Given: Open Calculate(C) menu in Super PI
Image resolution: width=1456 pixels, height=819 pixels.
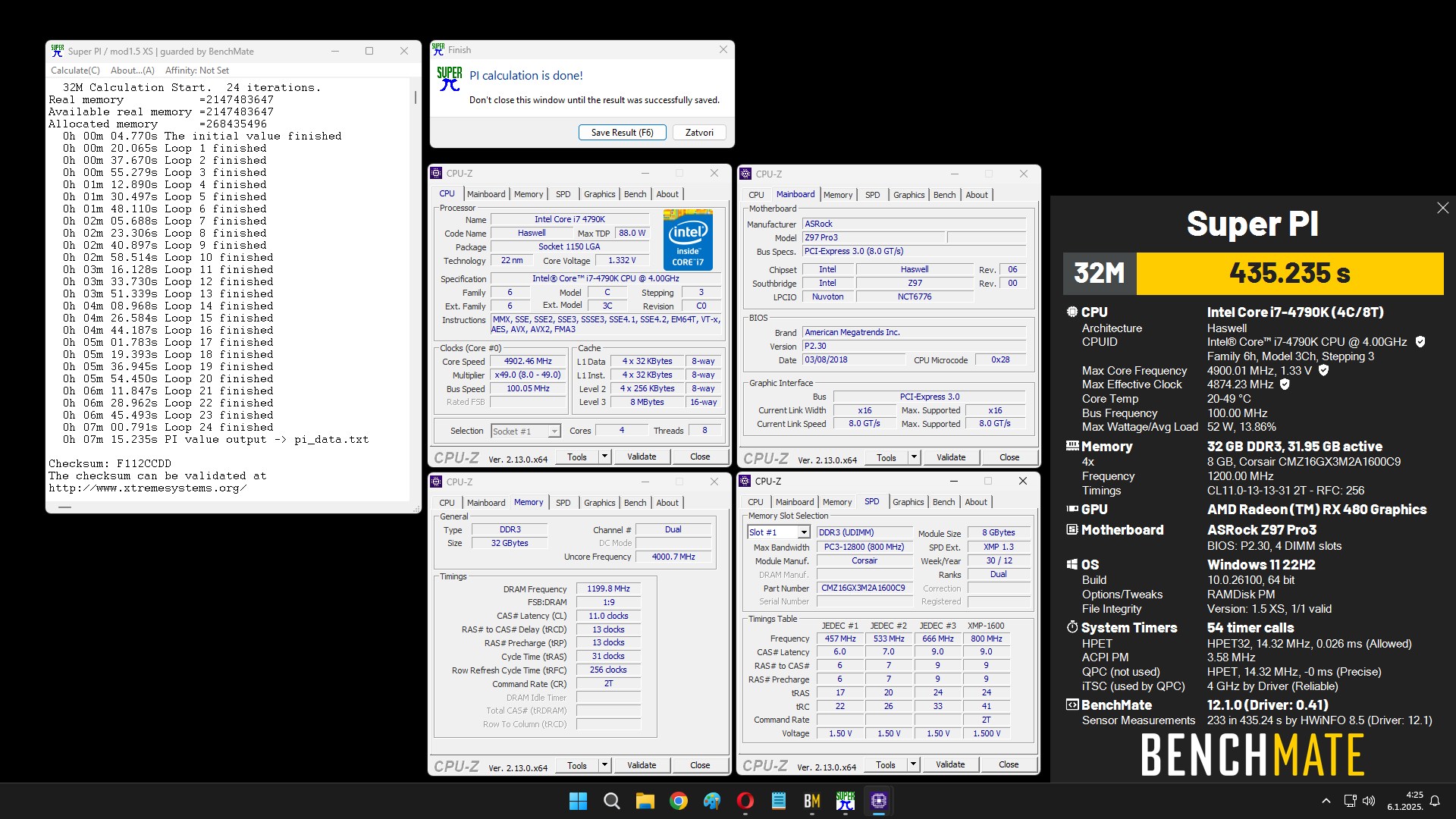Looking at the screenshot, I should tap(75, 71).
